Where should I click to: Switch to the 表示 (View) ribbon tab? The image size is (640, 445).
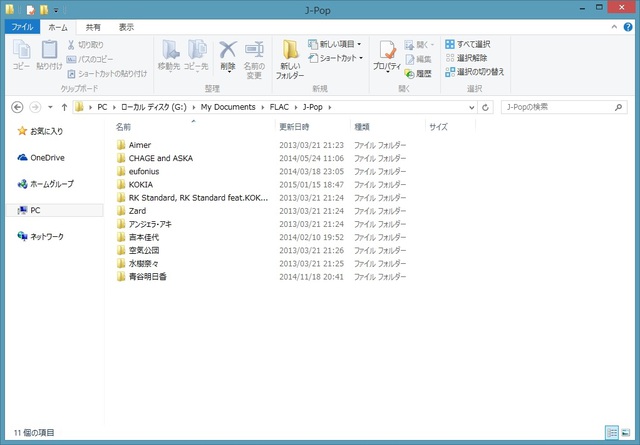[x=126, y=28]
